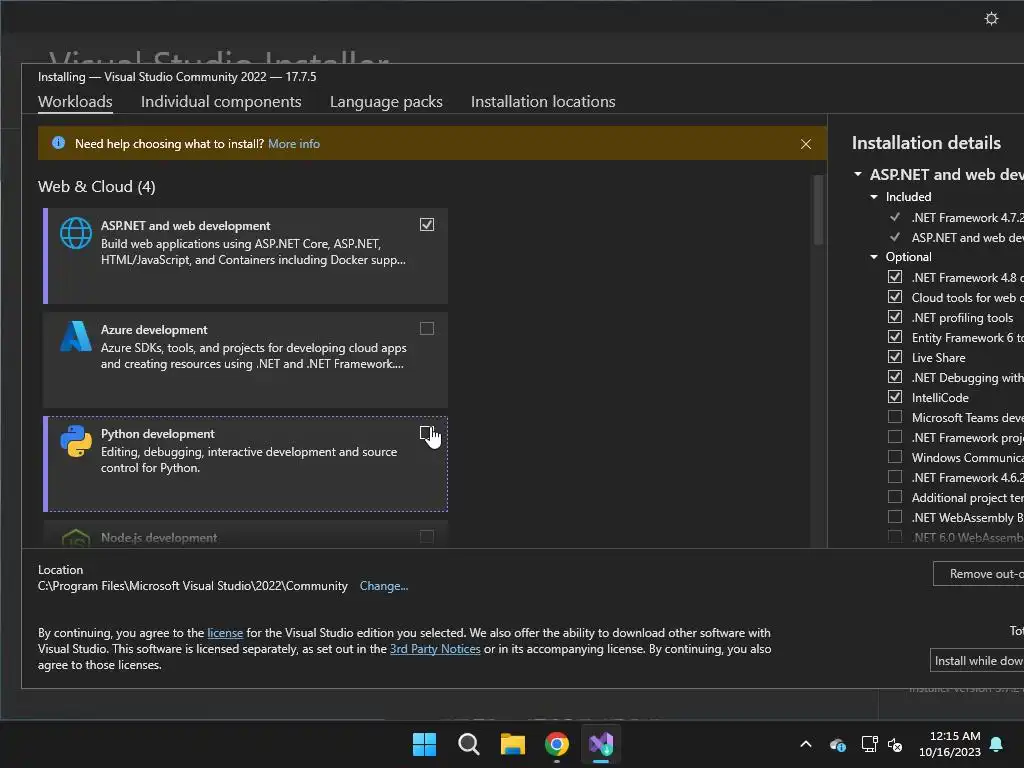The height and width of the screenshot is (768, 1024).
Task: Click the info icon in help banner
Action: [58, 143]
